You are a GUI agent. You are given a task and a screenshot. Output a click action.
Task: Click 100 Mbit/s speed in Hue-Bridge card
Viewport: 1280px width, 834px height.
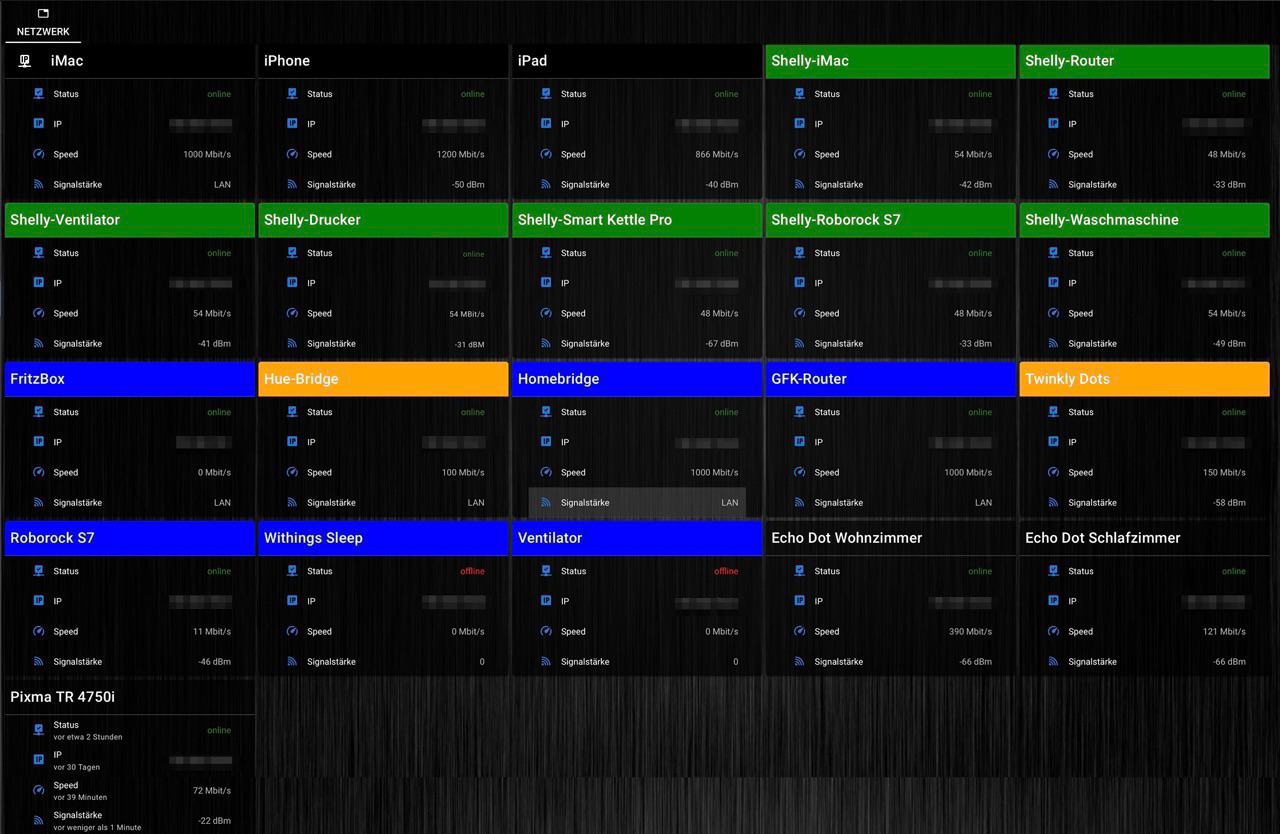pos(463,472)
